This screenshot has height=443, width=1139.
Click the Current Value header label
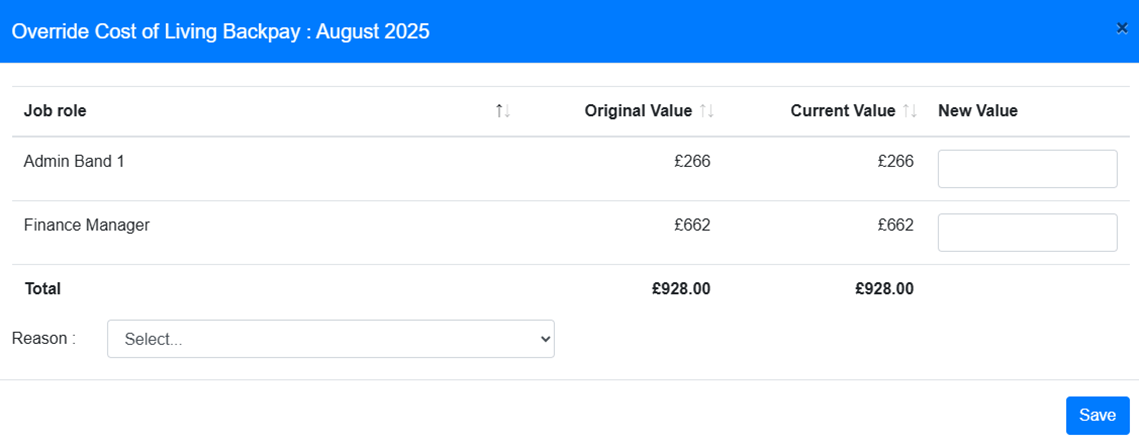click(x=843, y=111)
